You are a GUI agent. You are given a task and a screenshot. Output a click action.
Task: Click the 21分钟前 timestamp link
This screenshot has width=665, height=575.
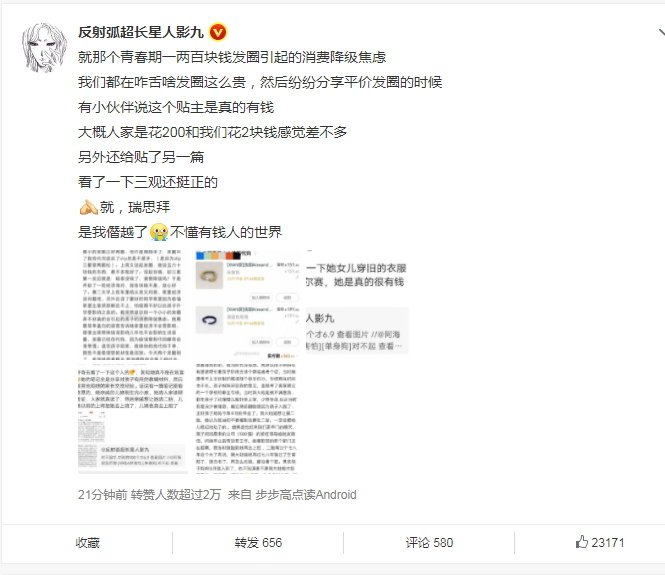tap(102, 494)
